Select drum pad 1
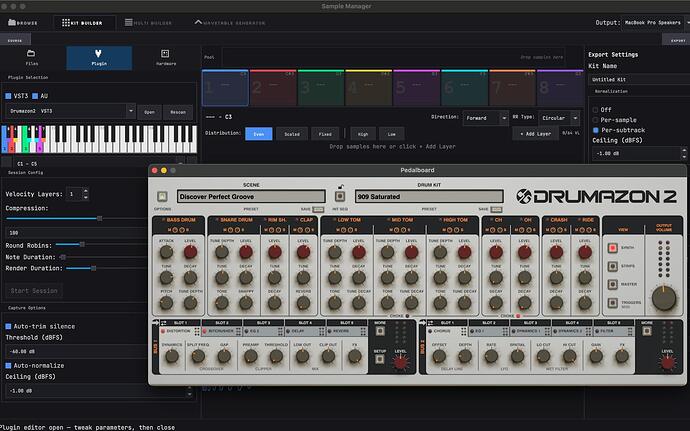The image size is (690, 431). (225, 88)
